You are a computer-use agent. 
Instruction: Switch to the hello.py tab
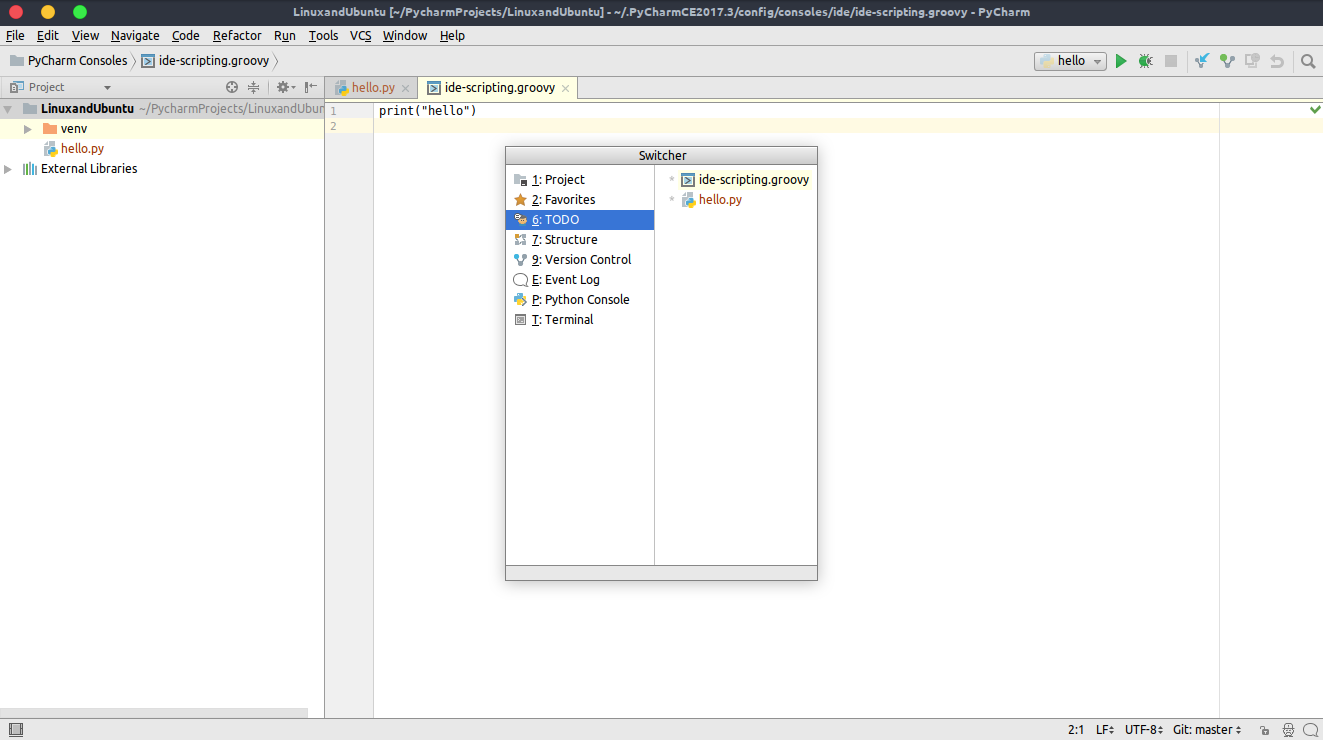(369, 87)
